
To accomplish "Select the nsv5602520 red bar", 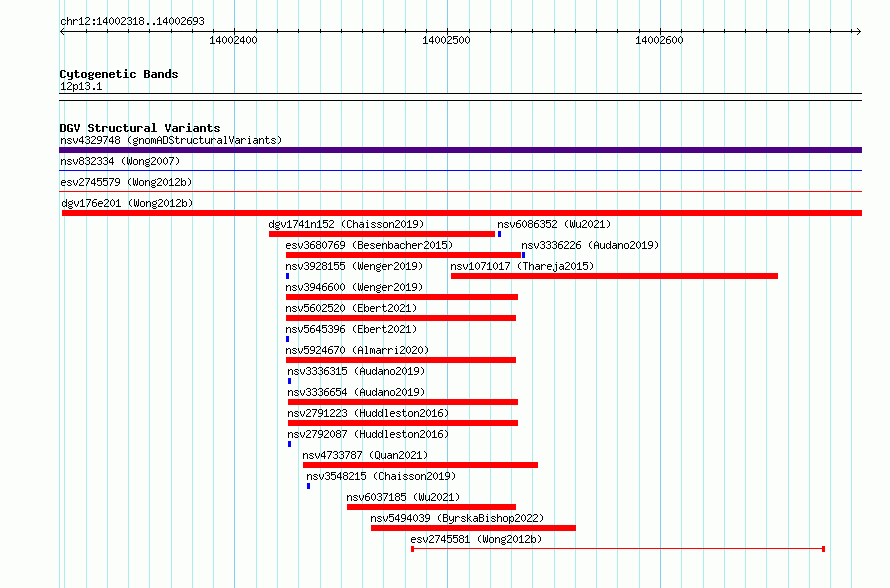I will coord(401,318).
